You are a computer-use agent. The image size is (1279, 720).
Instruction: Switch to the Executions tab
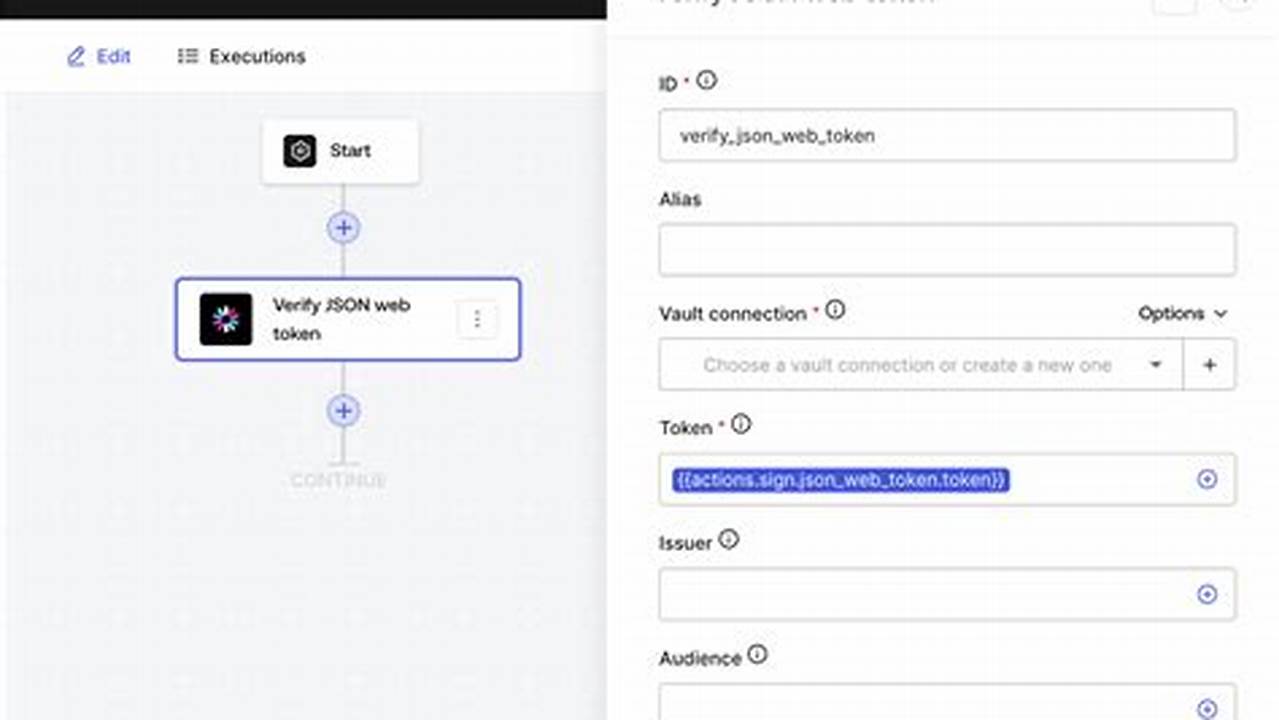tap(240, 56)
